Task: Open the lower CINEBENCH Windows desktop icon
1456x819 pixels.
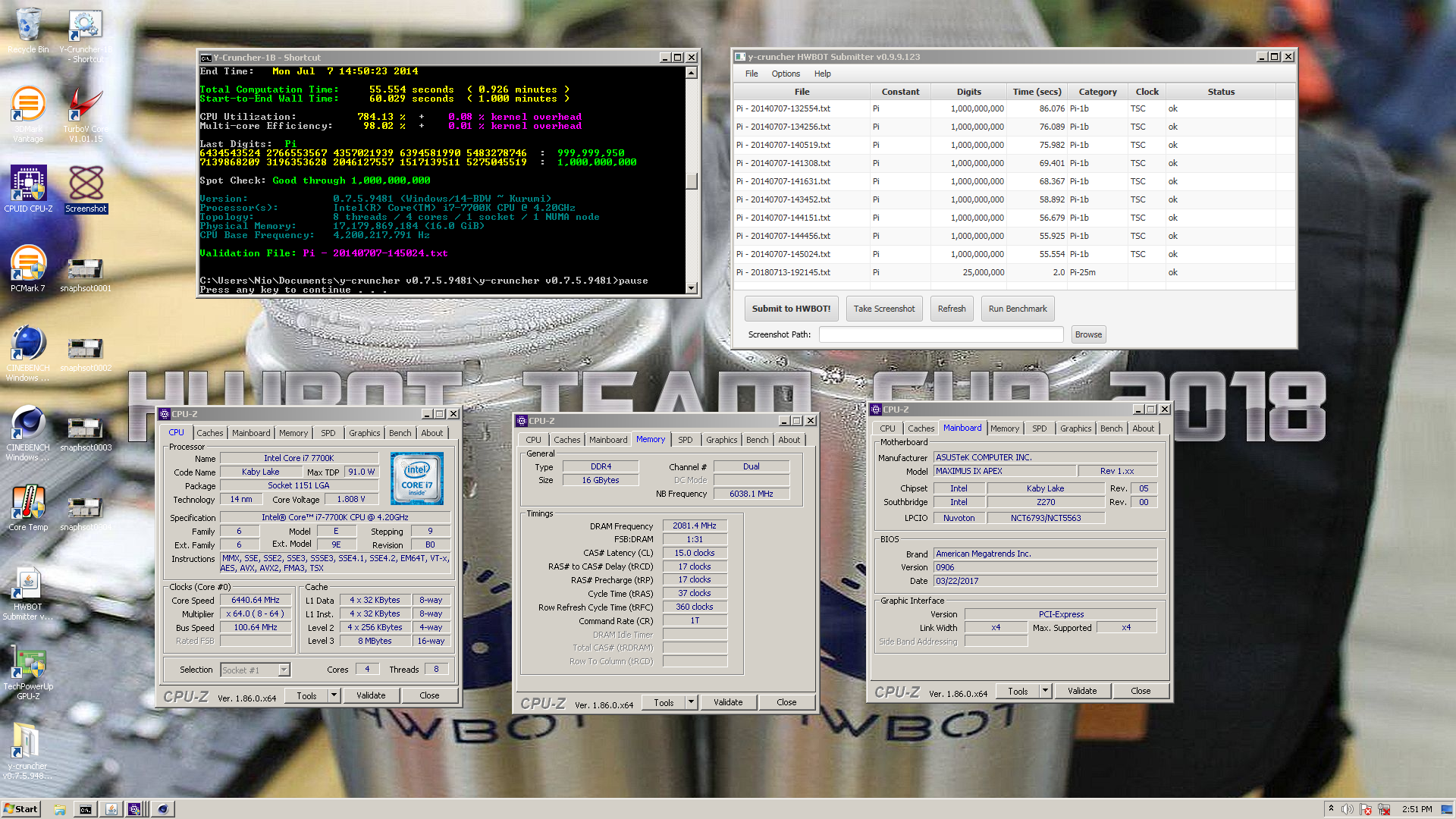Action: coord(28,433)
